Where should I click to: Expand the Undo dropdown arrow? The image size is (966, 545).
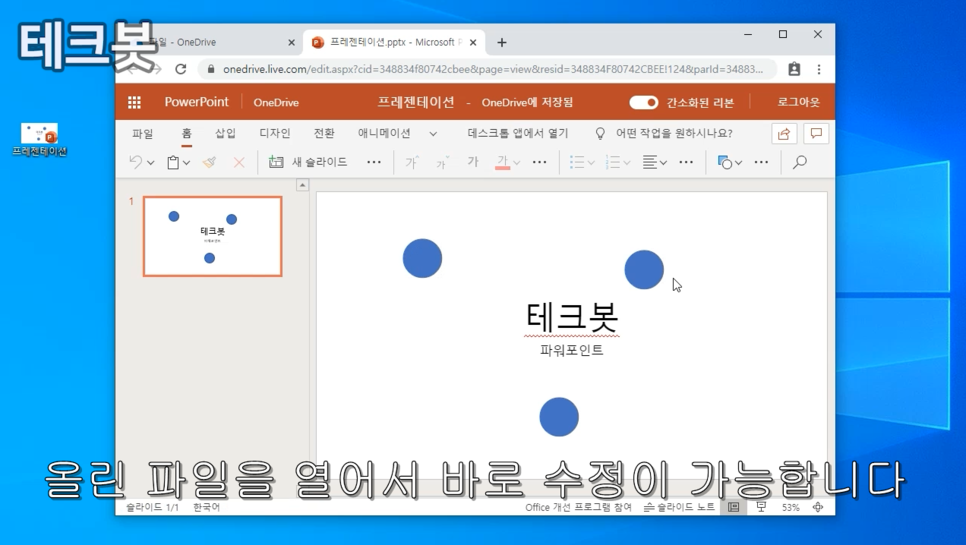tap(151, 163)
